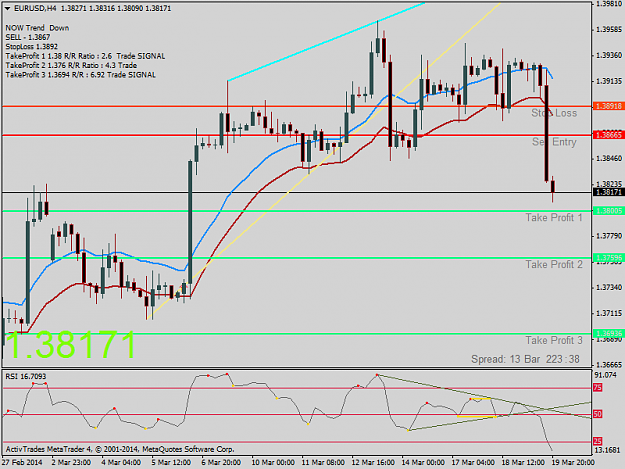Click the RSI scale value 91.074
The width and height of the screenshot is (625, 469).
coord(605,375)
